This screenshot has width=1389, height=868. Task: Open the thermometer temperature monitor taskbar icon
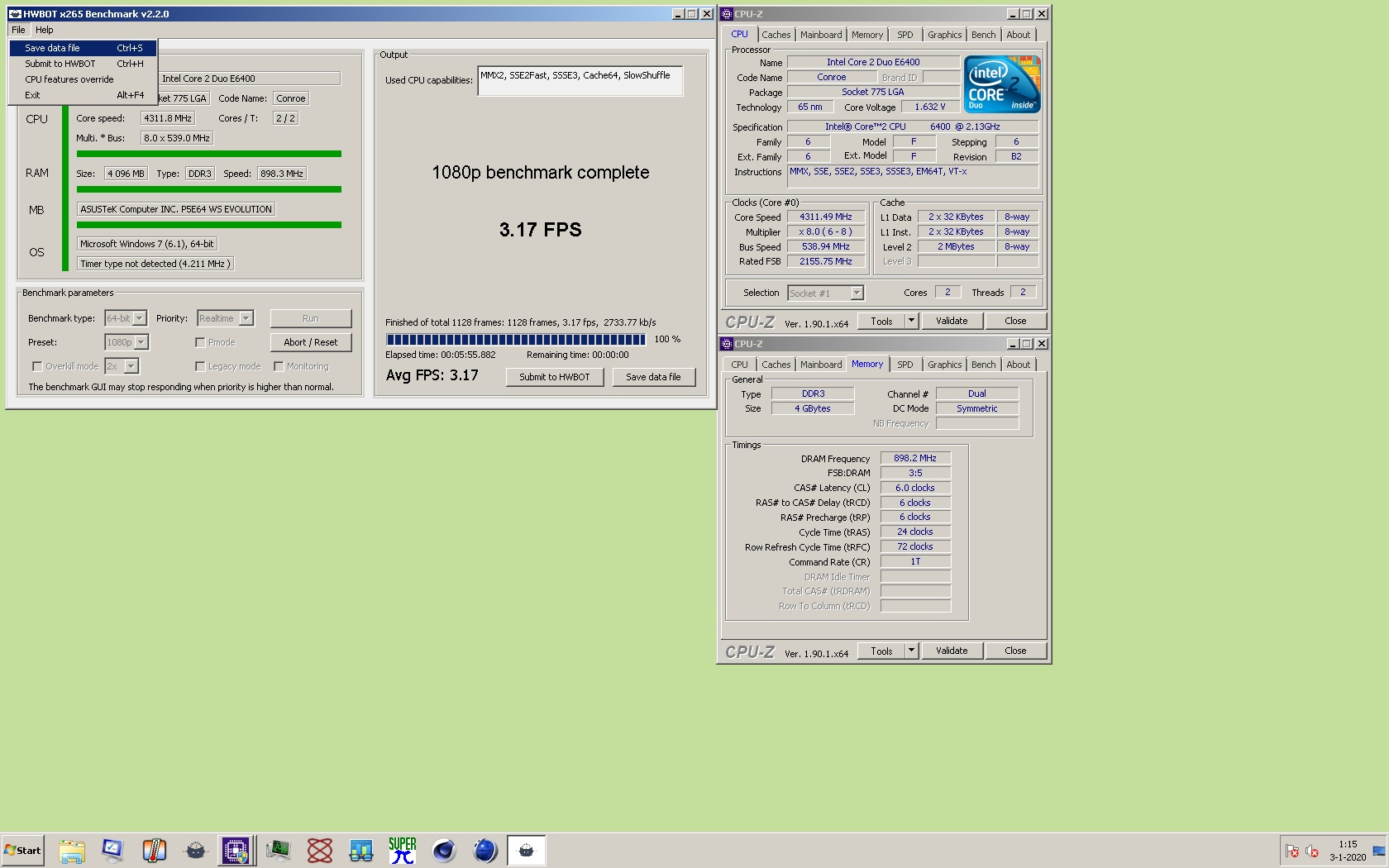[x=154, y=851]
